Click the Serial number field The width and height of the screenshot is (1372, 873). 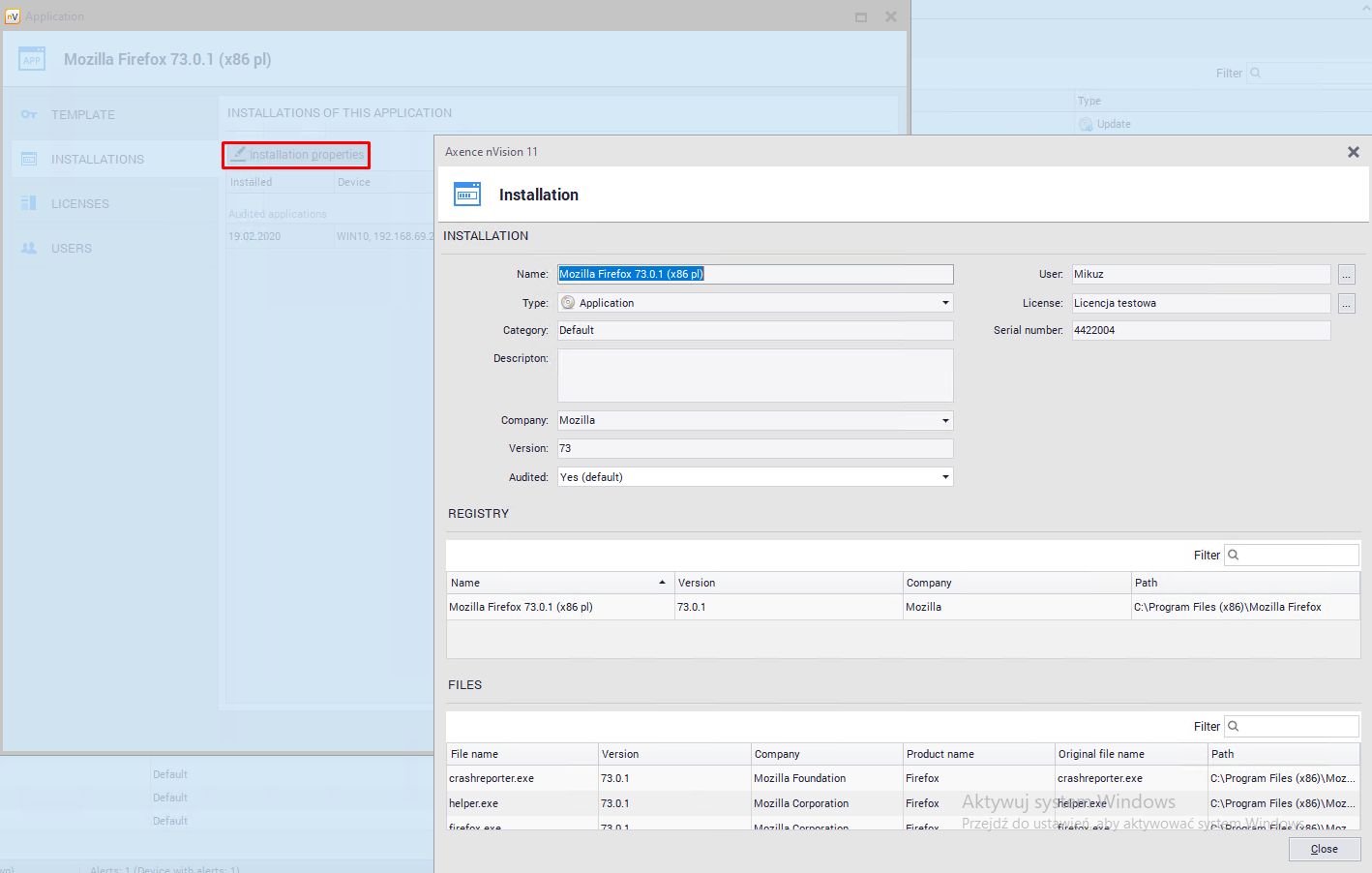click(x=1200, y=330)
